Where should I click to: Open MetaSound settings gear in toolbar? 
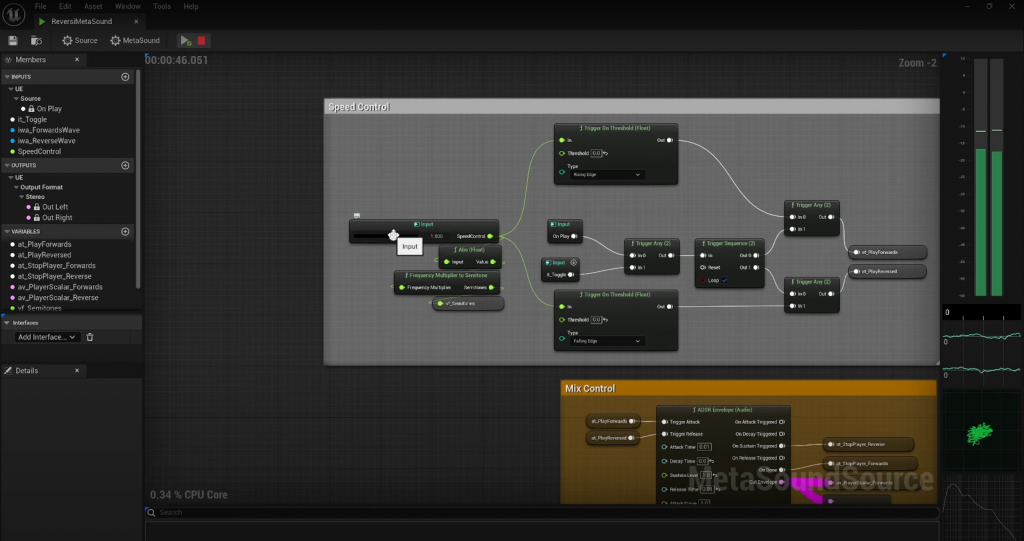click(x=135, y=41)
